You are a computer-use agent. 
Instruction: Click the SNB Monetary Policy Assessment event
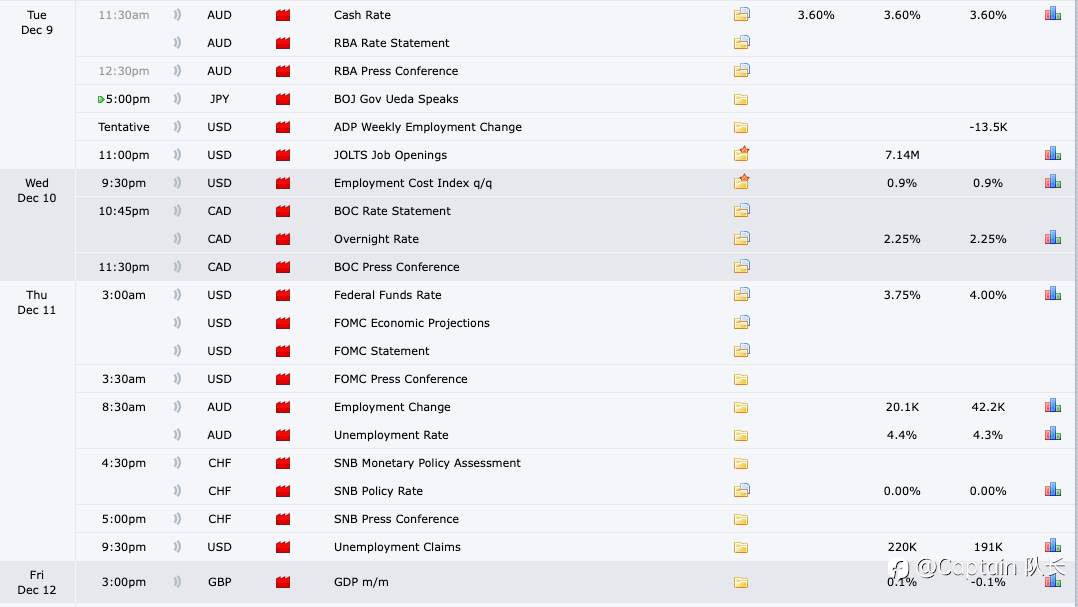tap(427, 463)
